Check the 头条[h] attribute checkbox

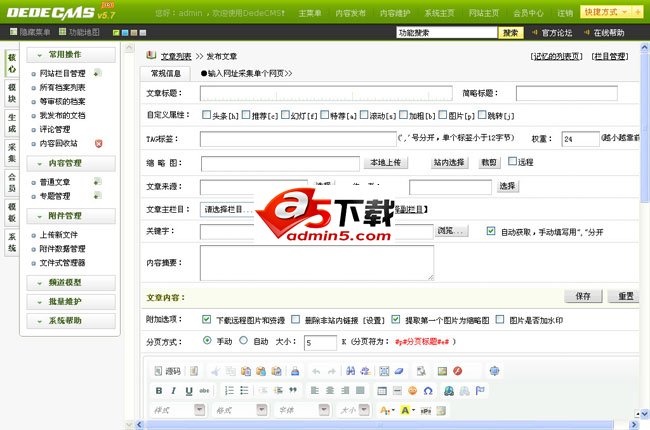[x=206, y=114]
